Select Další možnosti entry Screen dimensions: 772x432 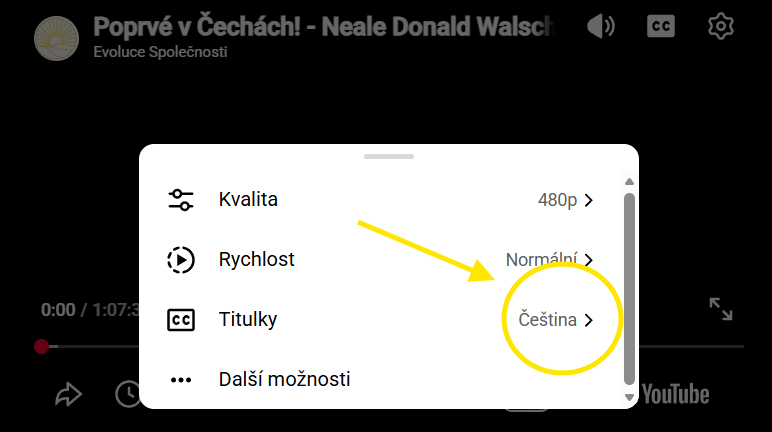pyautogui.click(x=381, y=380)
